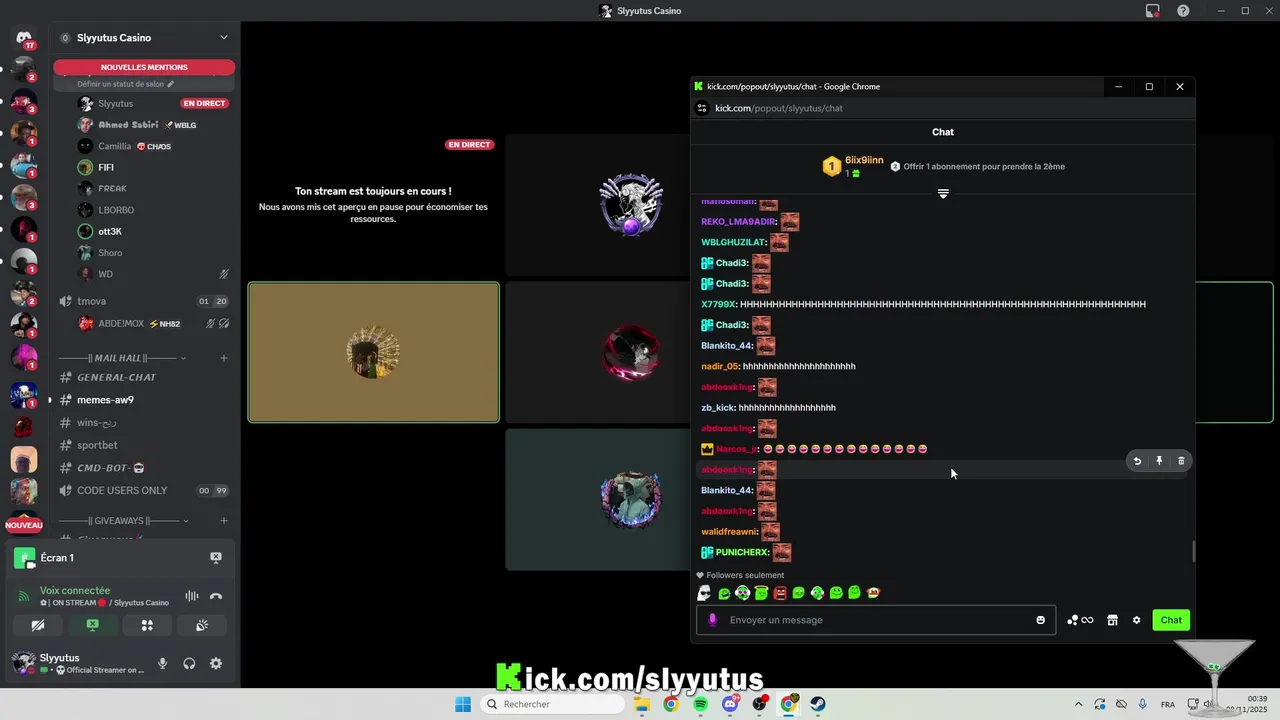Click username PUNICHERX in chat

pyautogui.click(x=742, y=552)
